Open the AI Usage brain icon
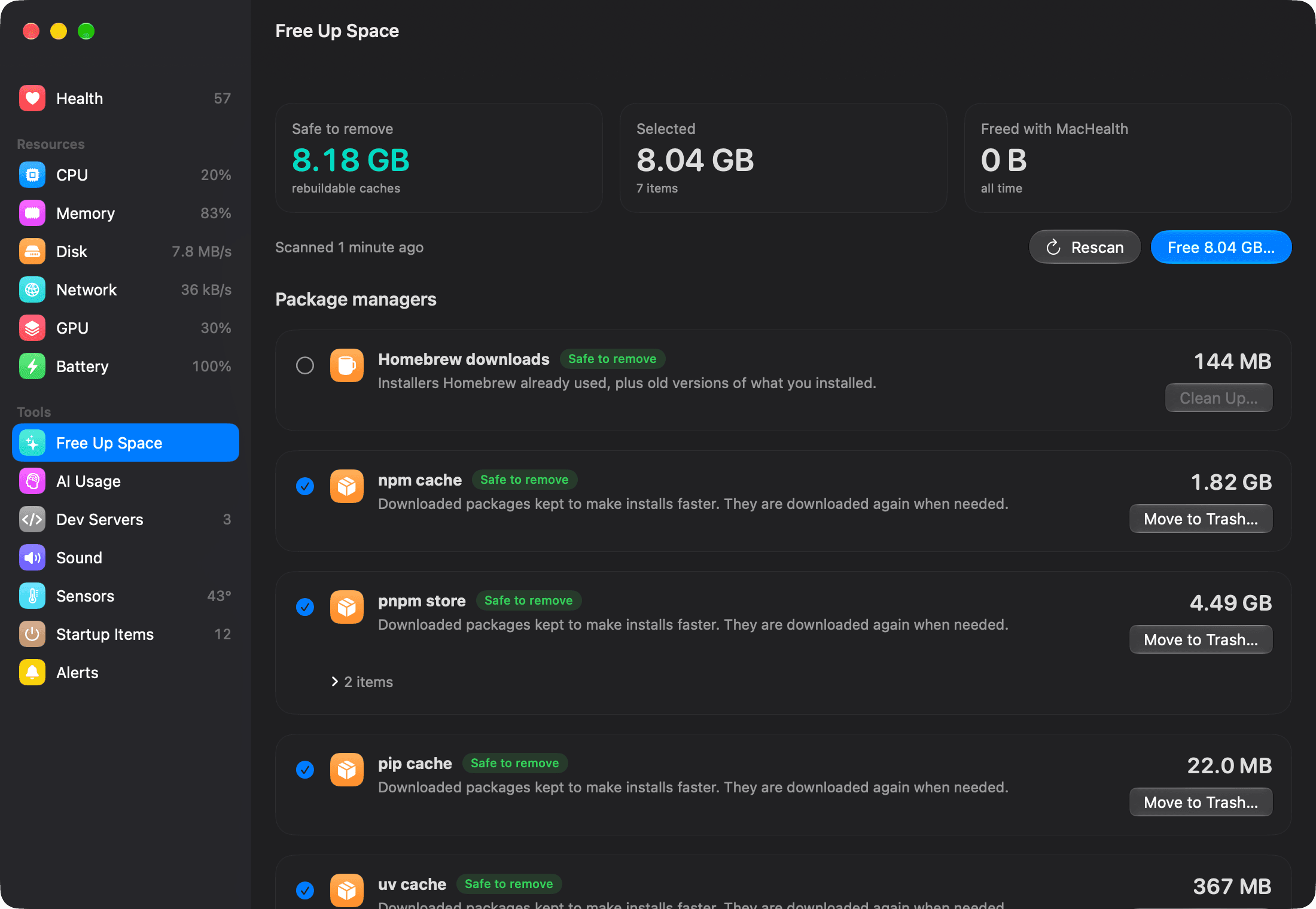 click(32, 481)
